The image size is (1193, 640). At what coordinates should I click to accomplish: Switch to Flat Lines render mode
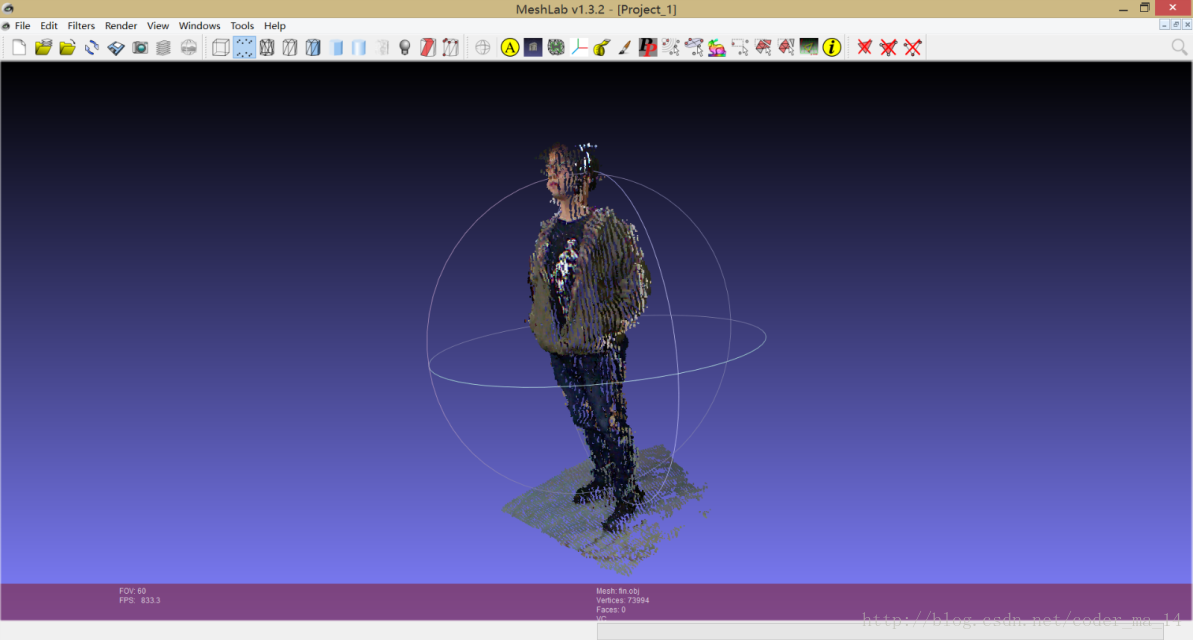(x=313, y=48)
